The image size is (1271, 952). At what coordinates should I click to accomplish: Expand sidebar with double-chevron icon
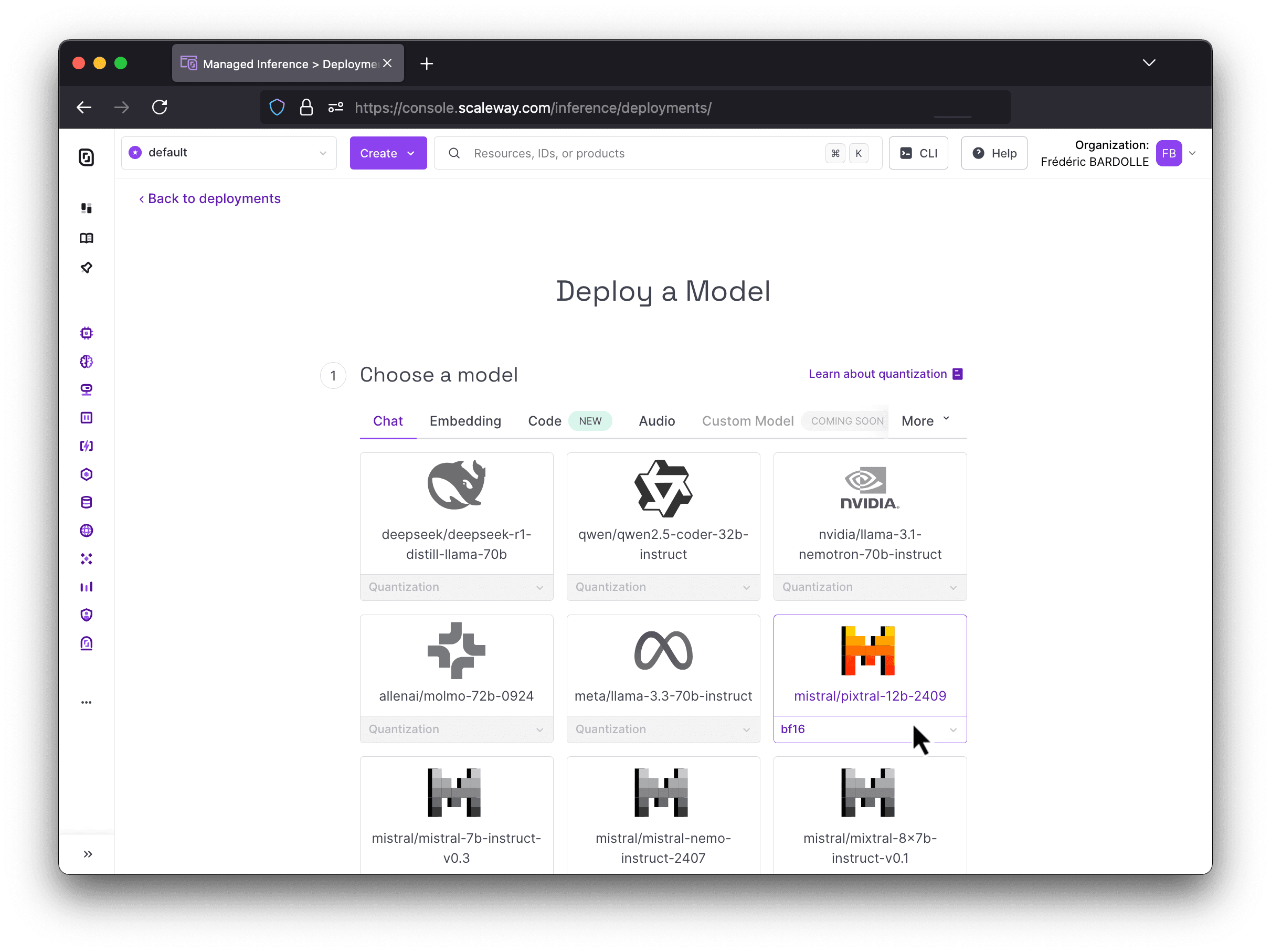87,854
